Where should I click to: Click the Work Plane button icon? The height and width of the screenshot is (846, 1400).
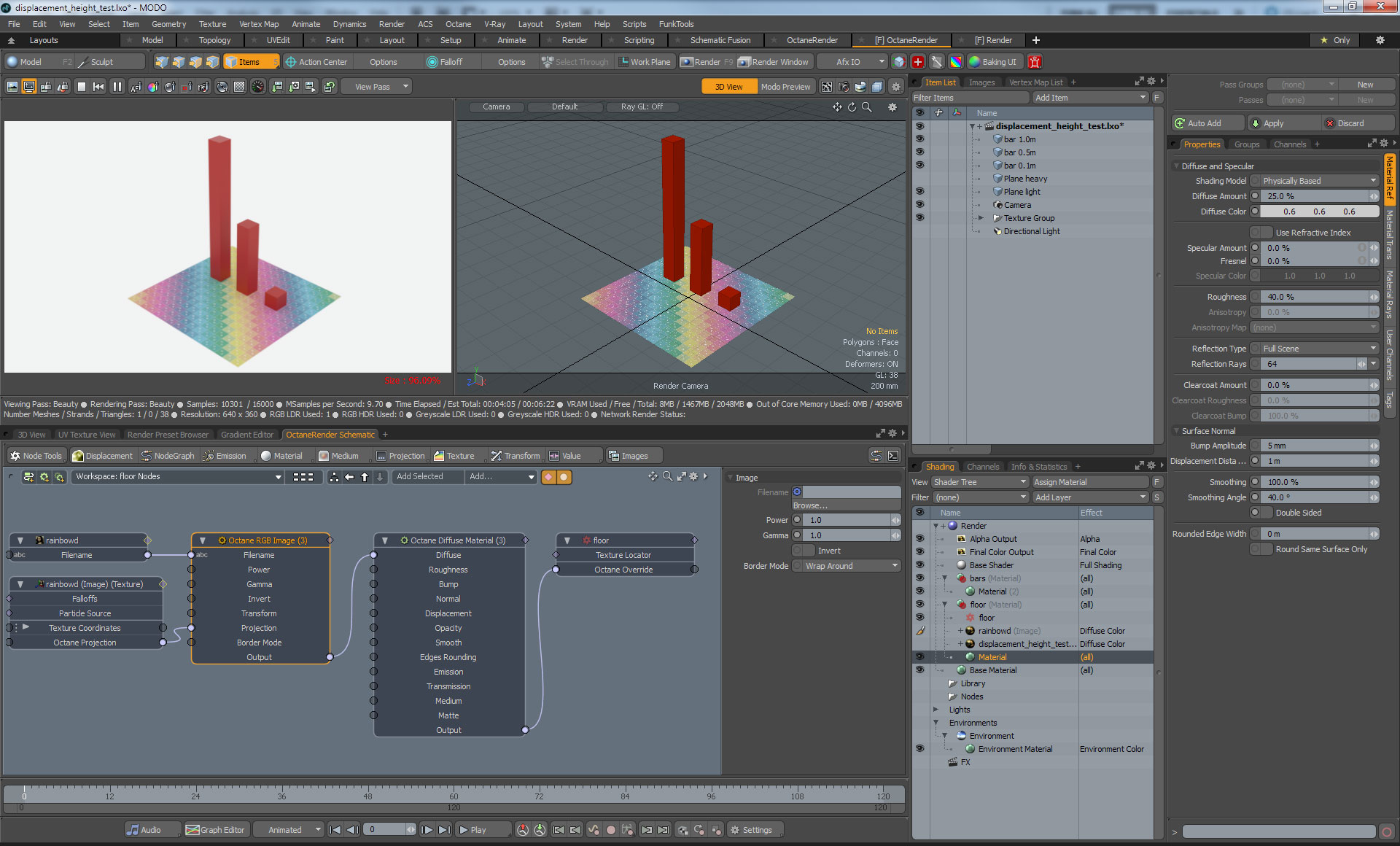623,62
